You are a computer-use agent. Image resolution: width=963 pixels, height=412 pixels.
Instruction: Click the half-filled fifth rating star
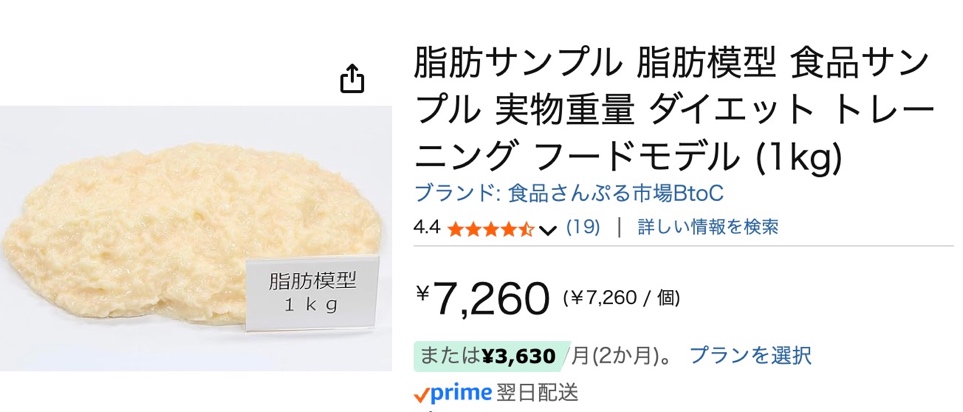pos(527,229)
